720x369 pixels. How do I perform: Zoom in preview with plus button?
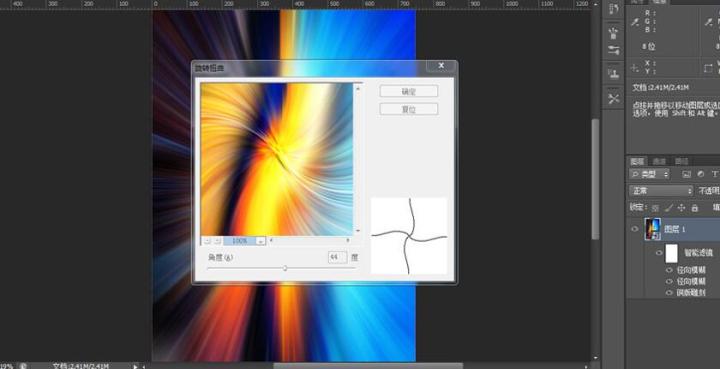(217, 240)
